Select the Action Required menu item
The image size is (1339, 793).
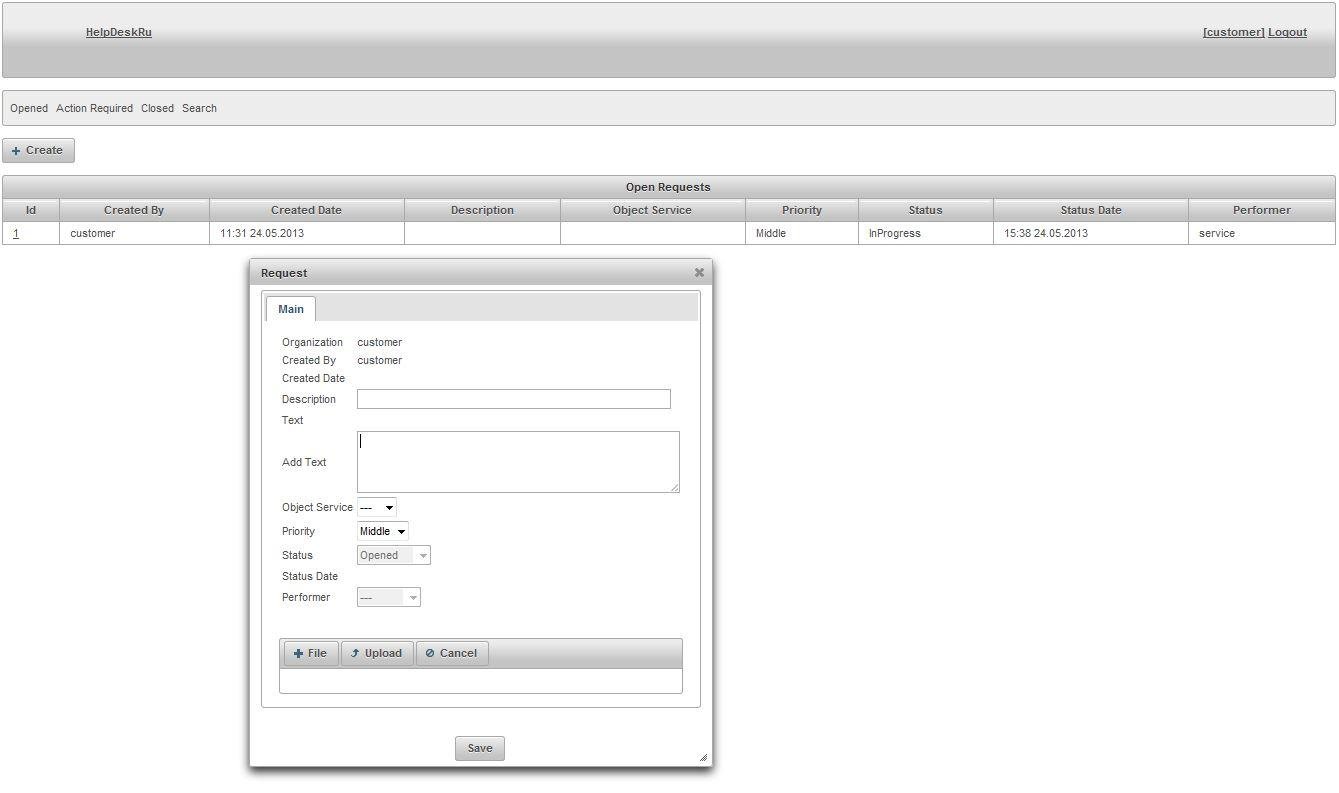pyautogui.click(x=94, y=108)
